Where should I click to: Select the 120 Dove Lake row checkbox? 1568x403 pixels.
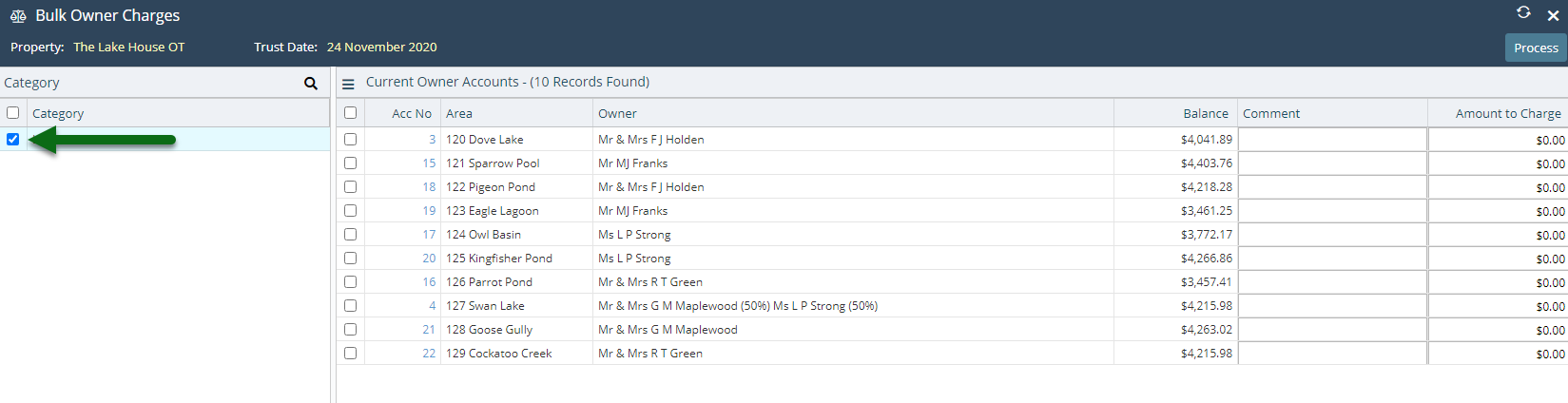click(x=350, y=139)
